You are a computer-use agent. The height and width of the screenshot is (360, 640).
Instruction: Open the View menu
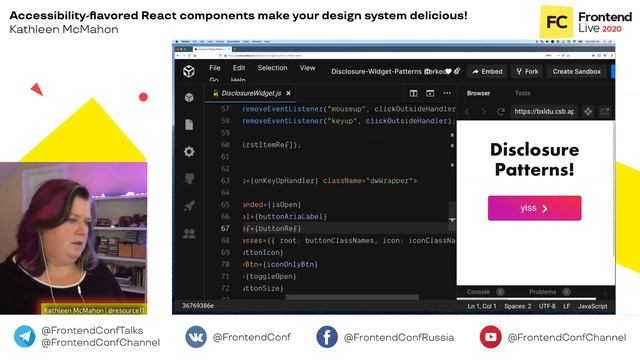(307, 68)
